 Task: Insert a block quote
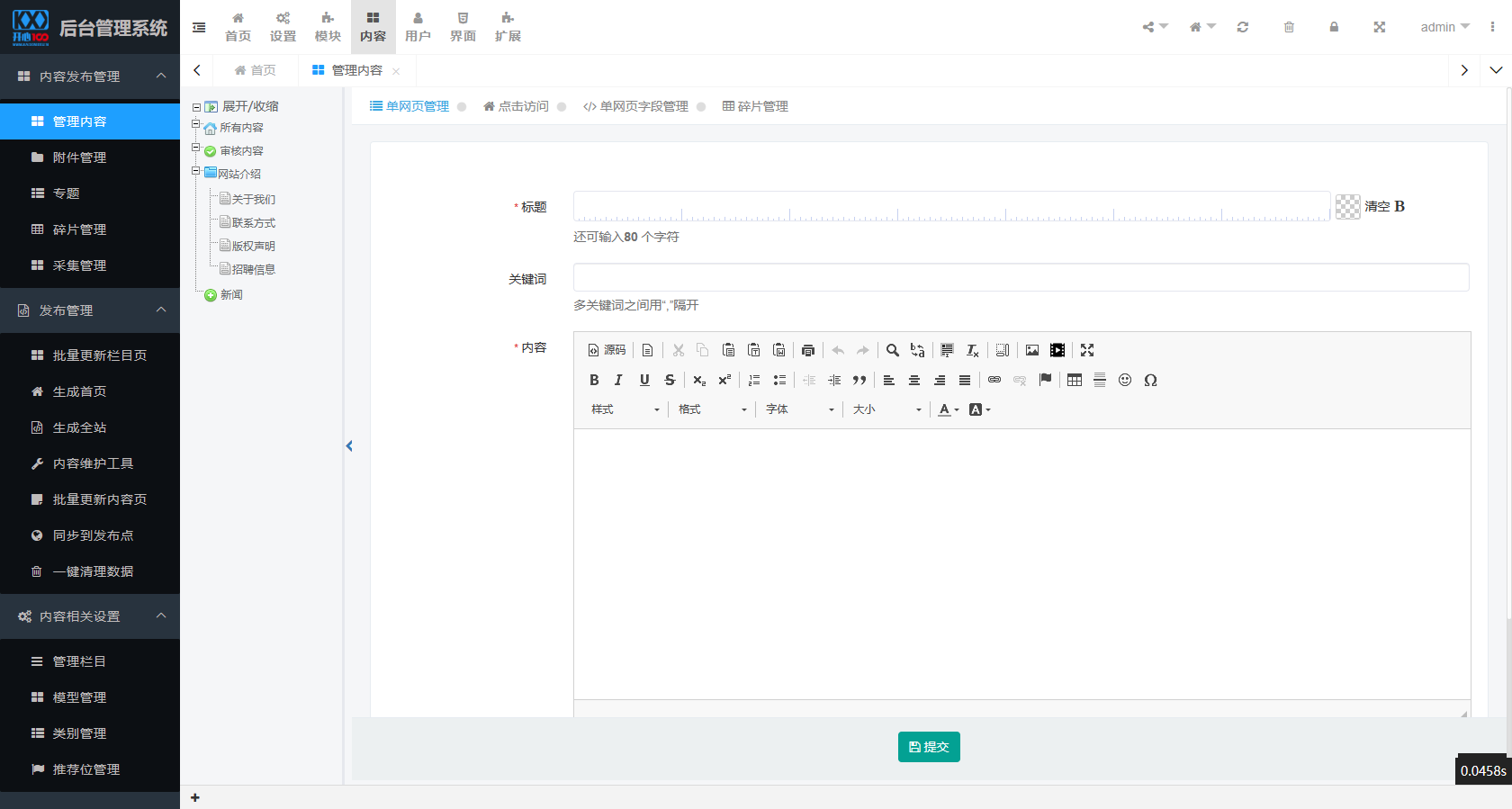(x=859, y=380)
